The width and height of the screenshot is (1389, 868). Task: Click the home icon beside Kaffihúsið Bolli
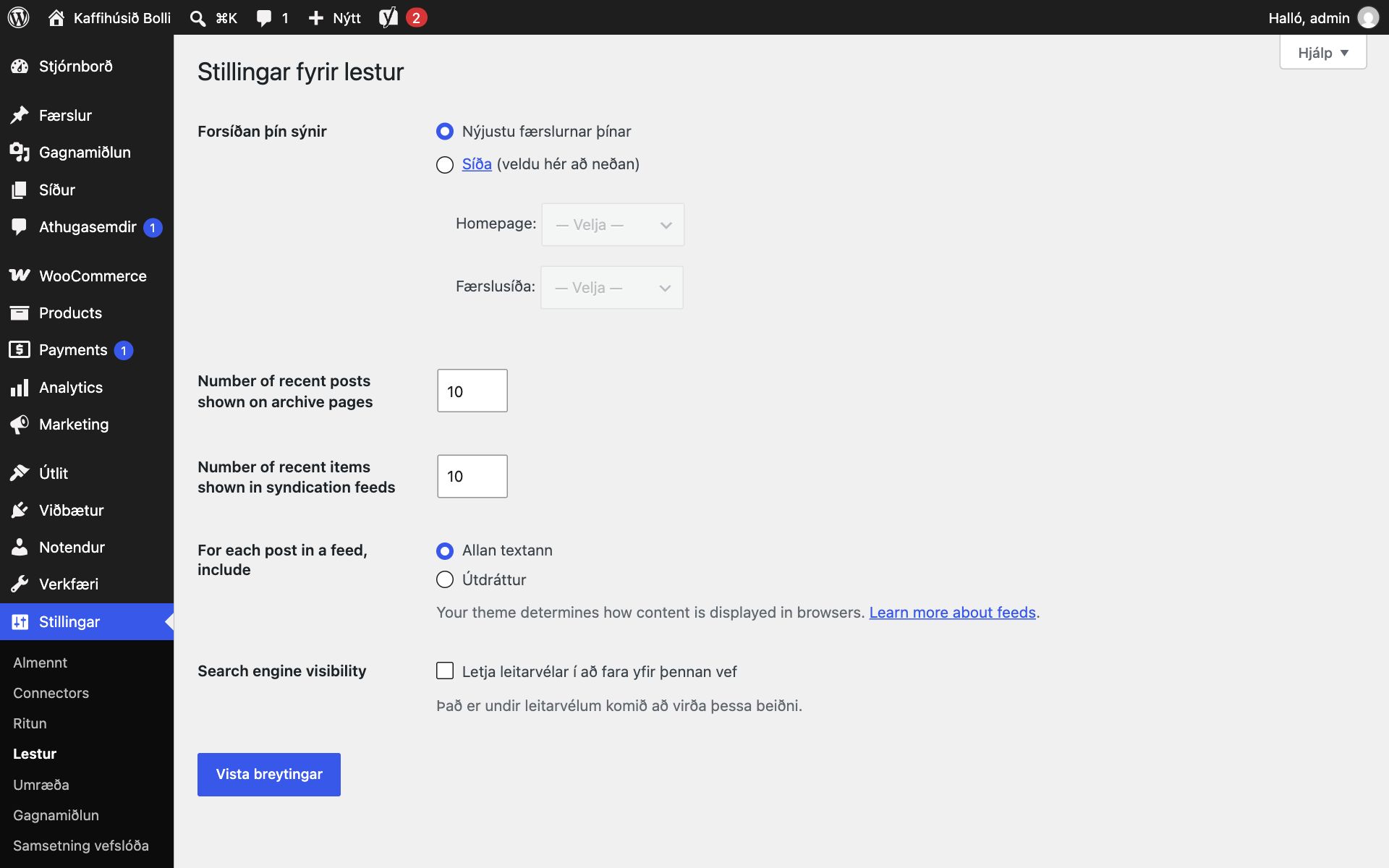tap(56, 17)
